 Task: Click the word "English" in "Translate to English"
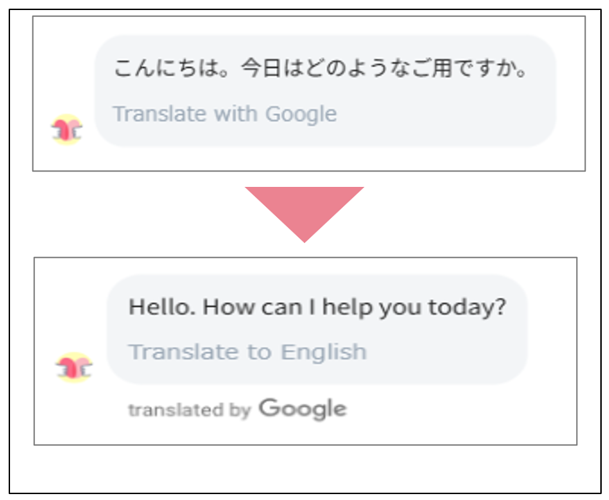point(323,352)
